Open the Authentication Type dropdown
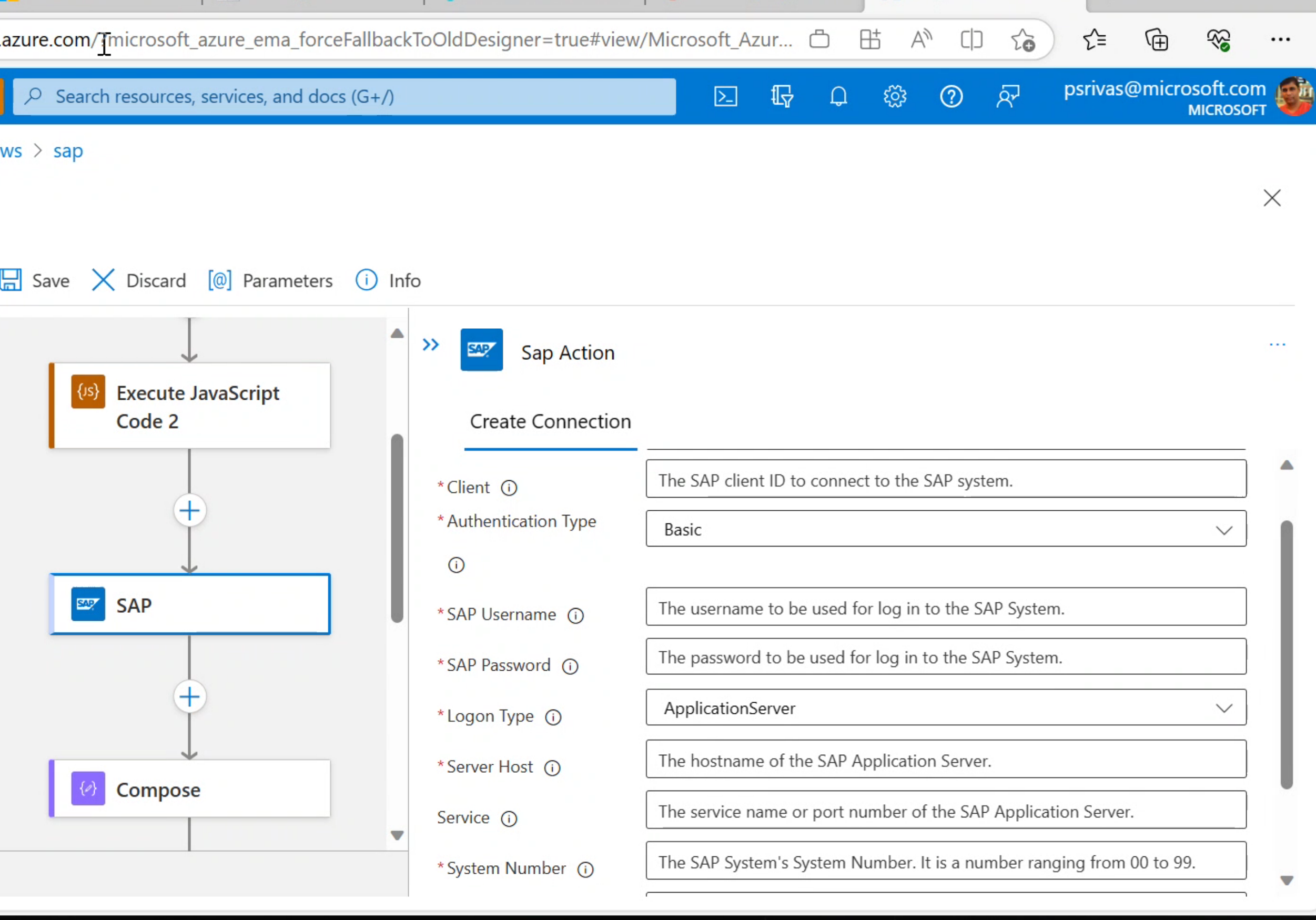The width and height of the screenshot is (1316, 920). pyautogui.click(x=1225, y=529)
